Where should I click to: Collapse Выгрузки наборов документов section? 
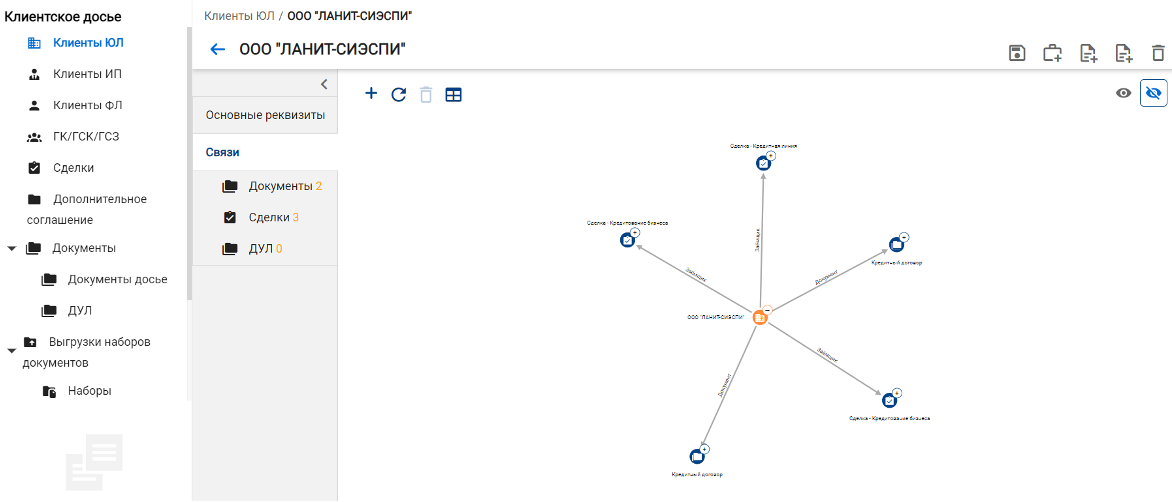click(x=11, y=350)
